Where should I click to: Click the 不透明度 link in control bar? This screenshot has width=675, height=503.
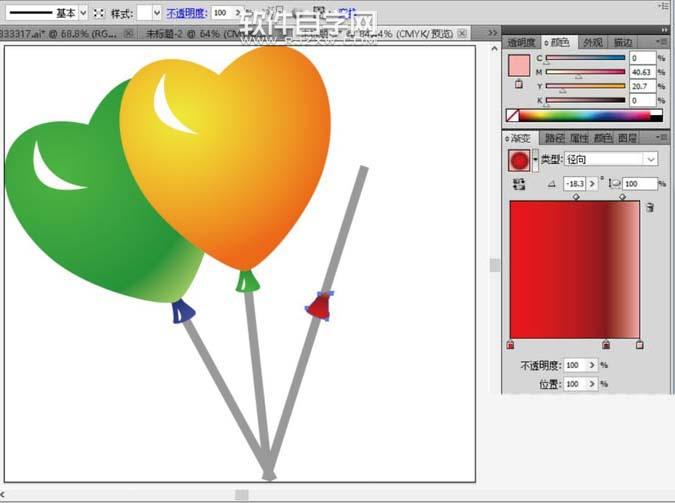click(185, 13)
